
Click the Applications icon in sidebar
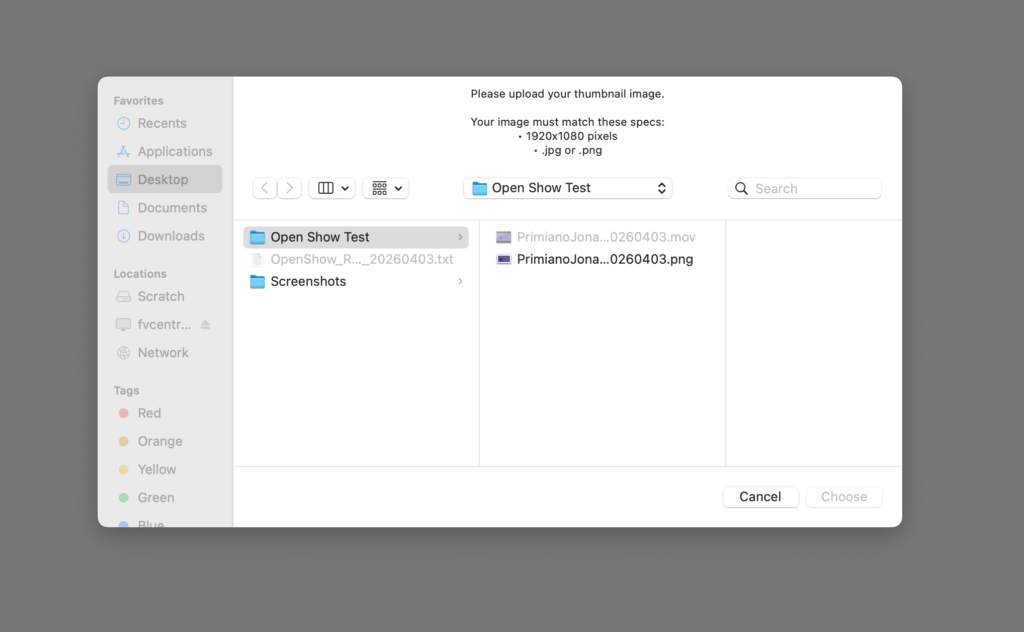(x=124, y=151)
